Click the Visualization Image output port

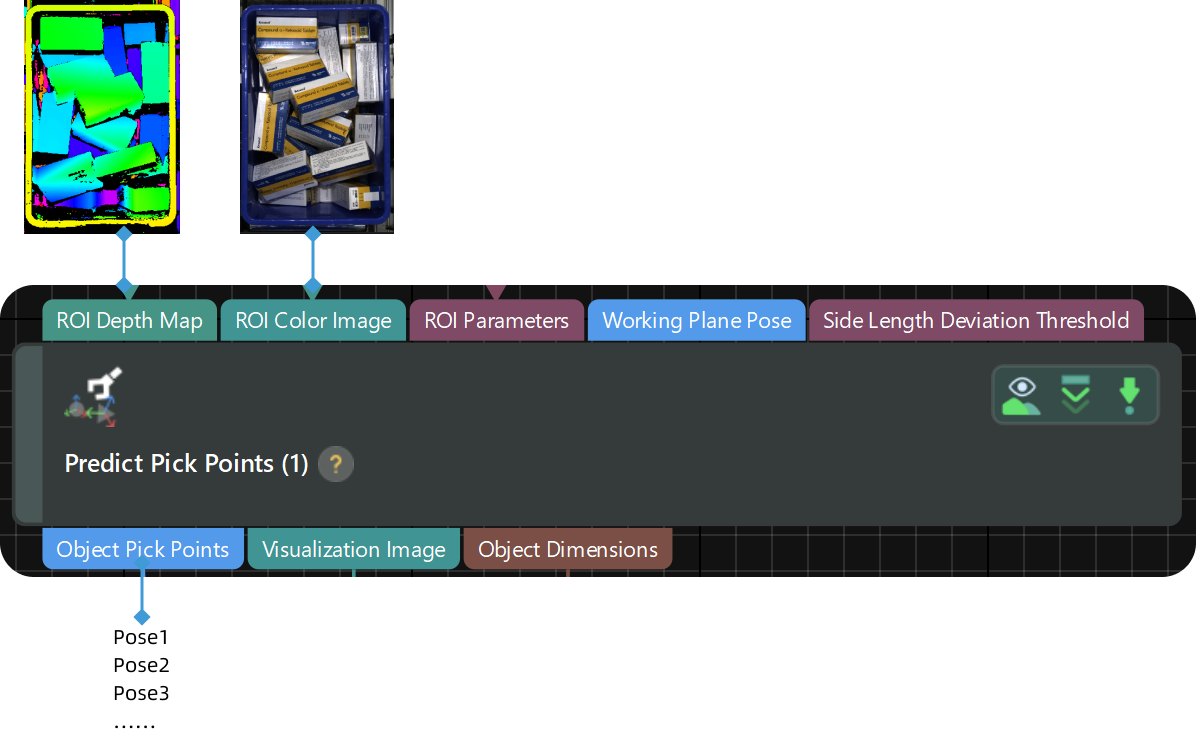353,548
